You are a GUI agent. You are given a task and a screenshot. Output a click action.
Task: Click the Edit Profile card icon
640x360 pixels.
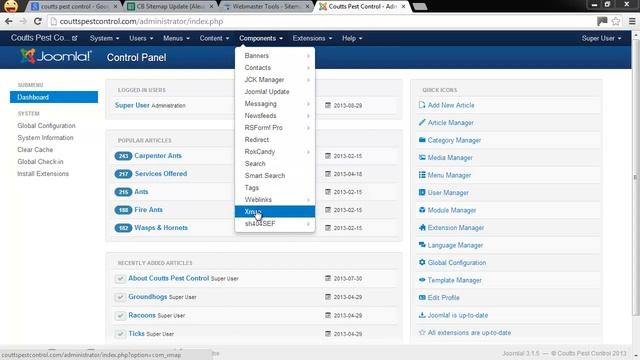click(422, 298)
